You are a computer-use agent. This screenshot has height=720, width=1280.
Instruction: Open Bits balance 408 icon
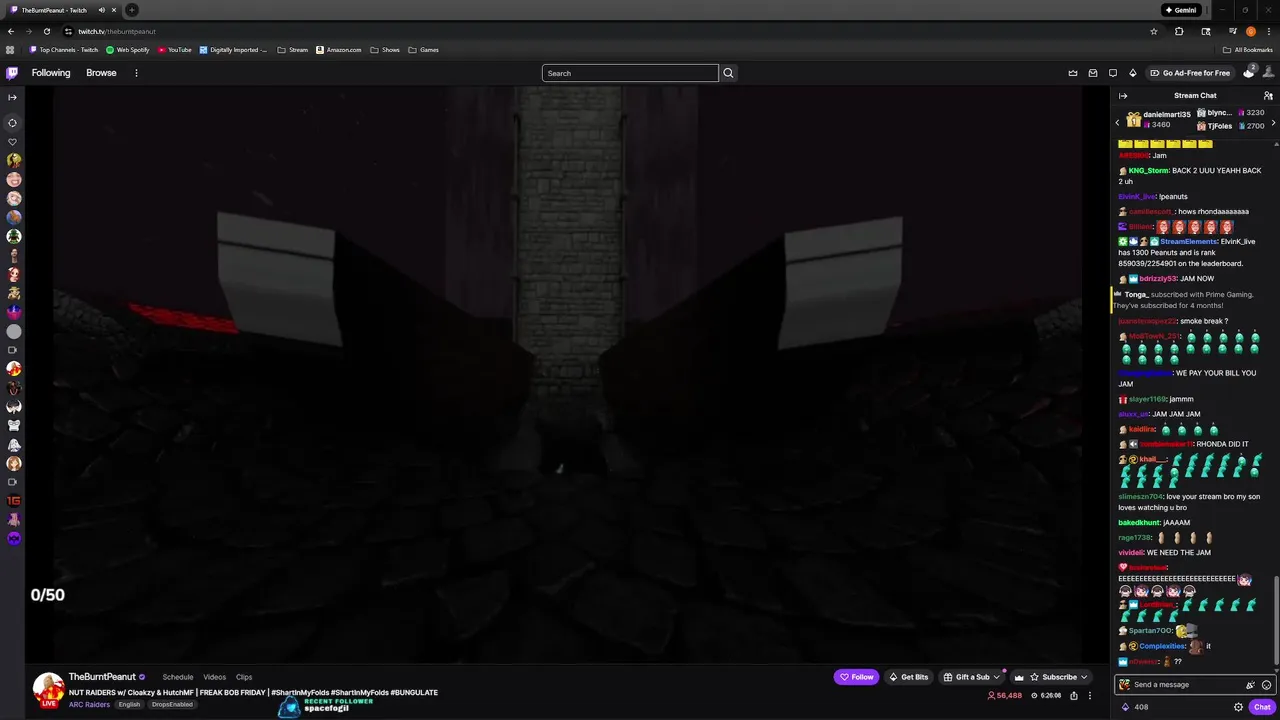tap(1125, 707)
